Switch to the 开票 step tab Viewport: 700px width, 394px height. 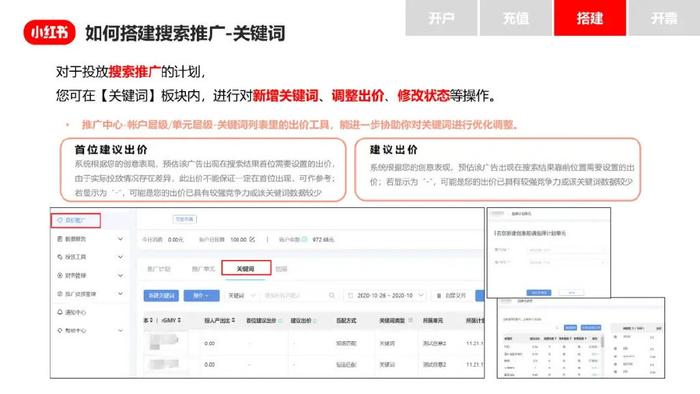[664, 18]
